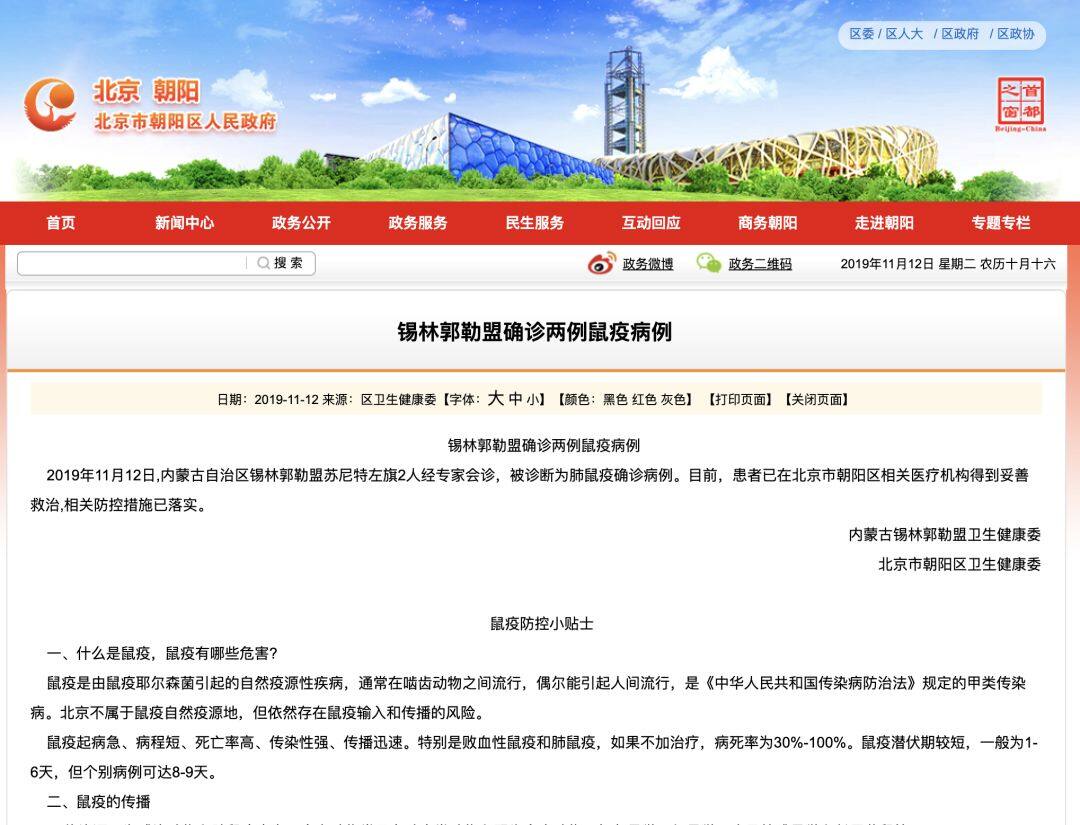Open 专题专栏 navigation item
1080x825 pixels.
[1000, 223]
